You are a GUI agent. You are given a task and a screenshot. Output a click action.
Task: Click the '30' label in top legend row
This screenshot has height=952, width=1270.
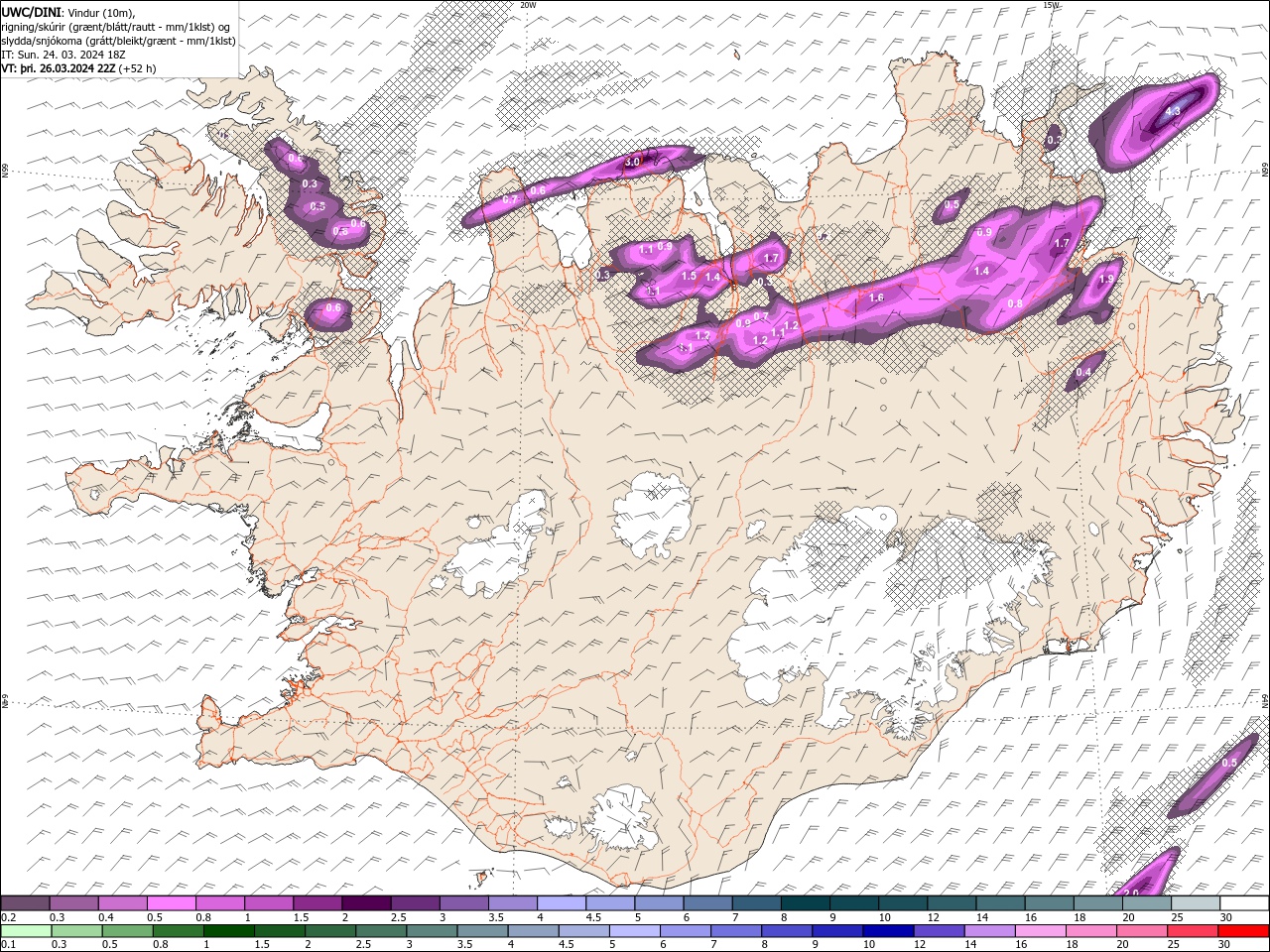click(x=1226, y=917)
